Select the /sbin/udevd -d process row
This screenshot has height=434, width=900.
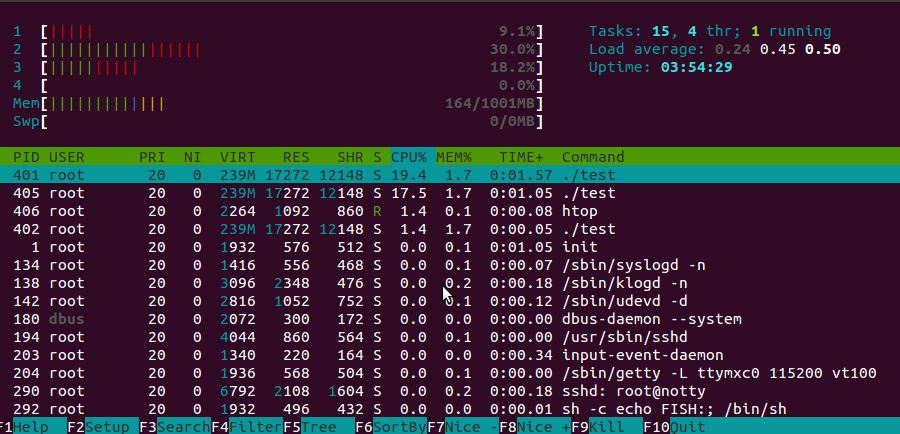pos(450,301)
